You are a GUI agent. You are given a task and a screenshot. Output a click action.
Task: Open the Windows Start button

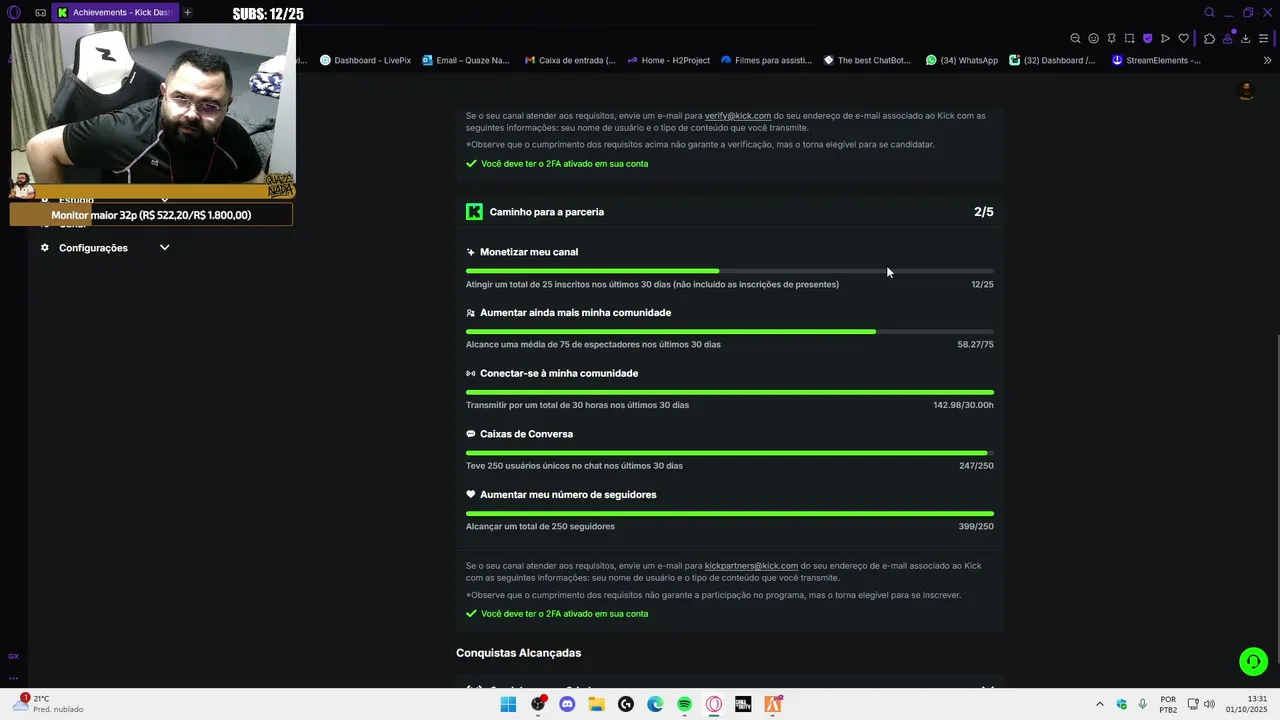point(508,704)
